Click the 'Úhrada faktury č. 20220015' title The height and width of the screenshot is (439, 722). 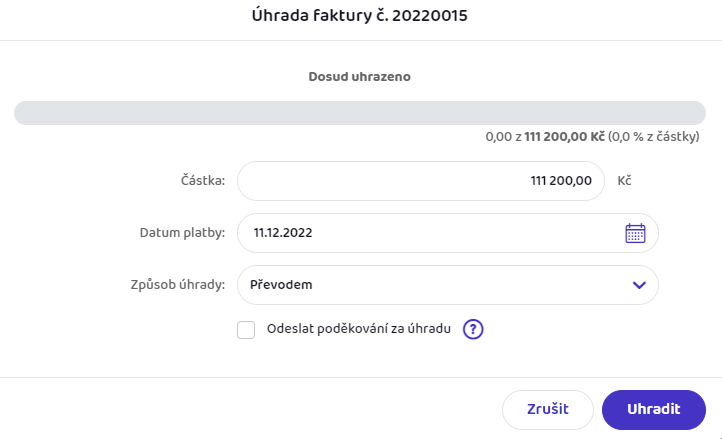pyautogui.click(x=360, y=16)
